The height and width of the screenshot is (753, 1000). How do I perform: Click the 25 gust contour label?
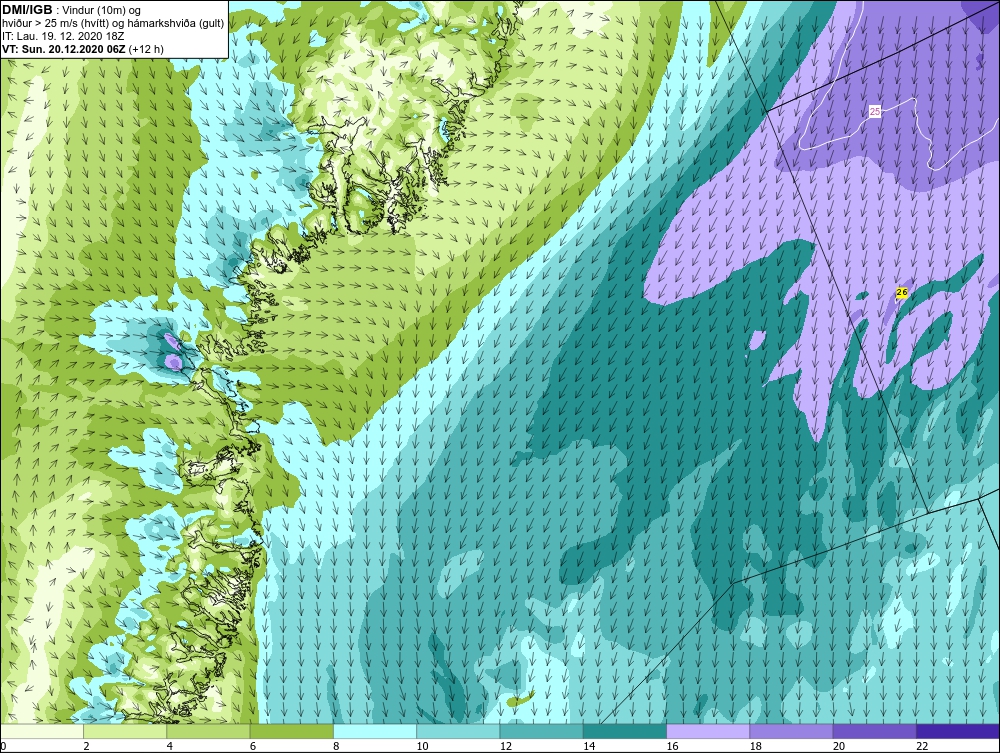tap(875, 112)
